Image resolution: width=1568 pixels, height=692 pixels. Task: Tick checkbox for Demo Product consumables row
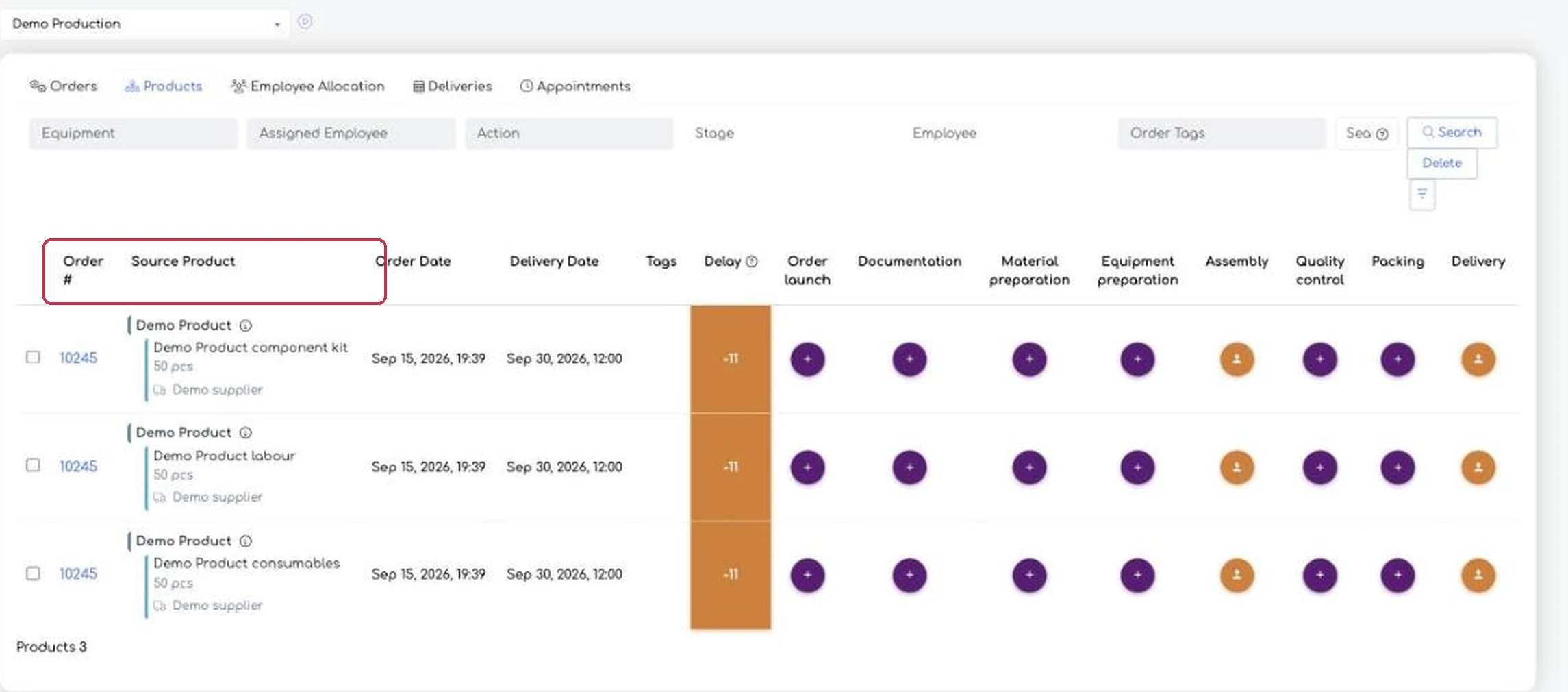click(33, 573)
